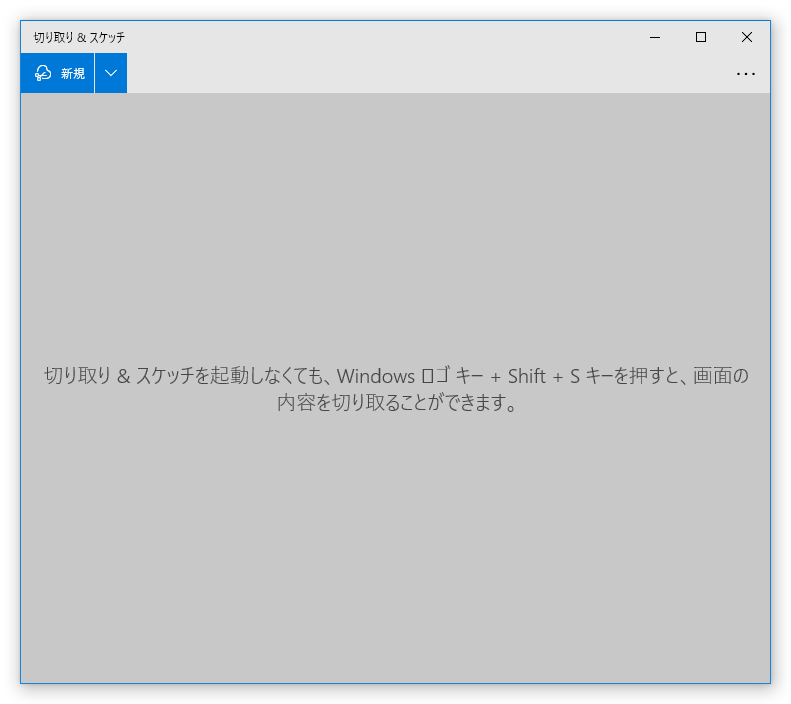Maximize the 切り取り & スケッチ window

(701, 37)
